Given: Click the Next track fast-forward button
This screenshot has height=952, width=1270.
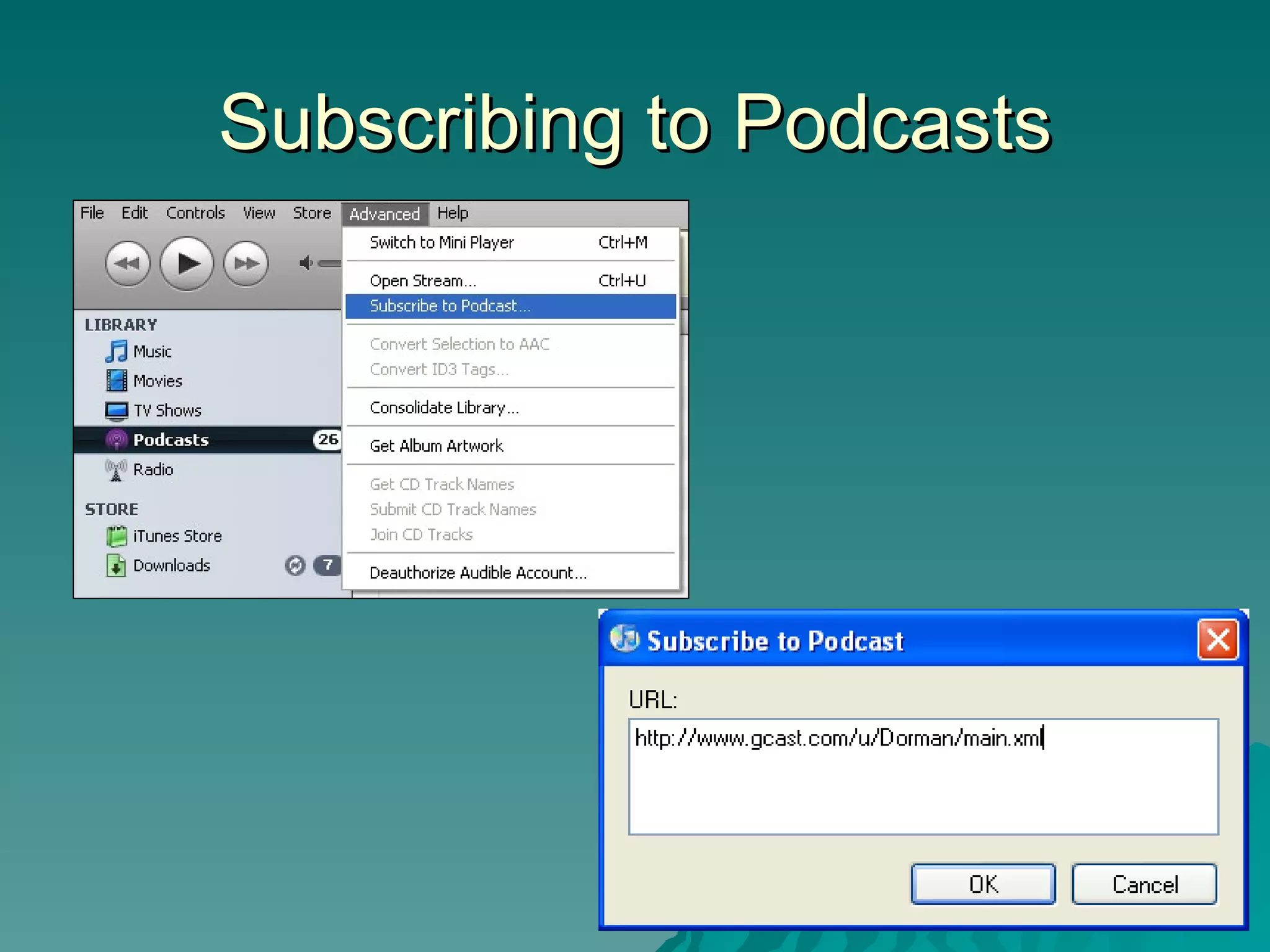Looking at the screenshot, I should click(x=246, y=263).
